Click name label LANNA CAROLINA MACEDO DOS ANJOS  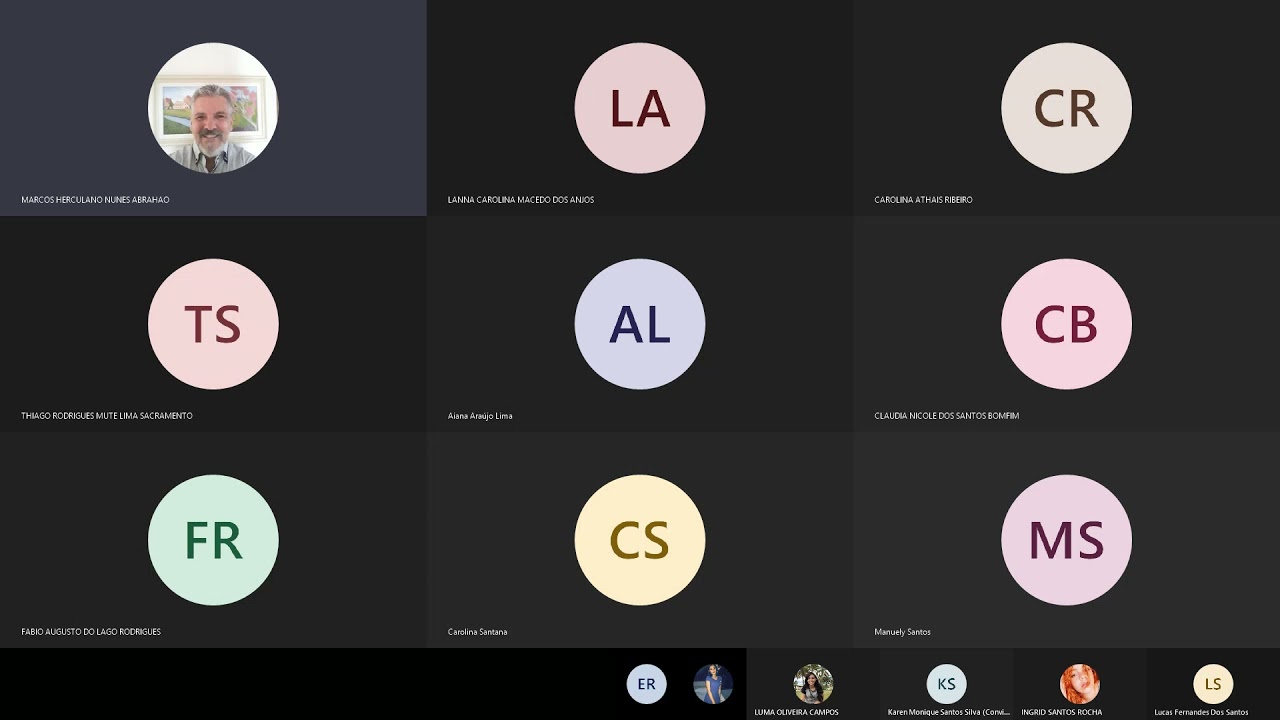(x=521, y=200)
